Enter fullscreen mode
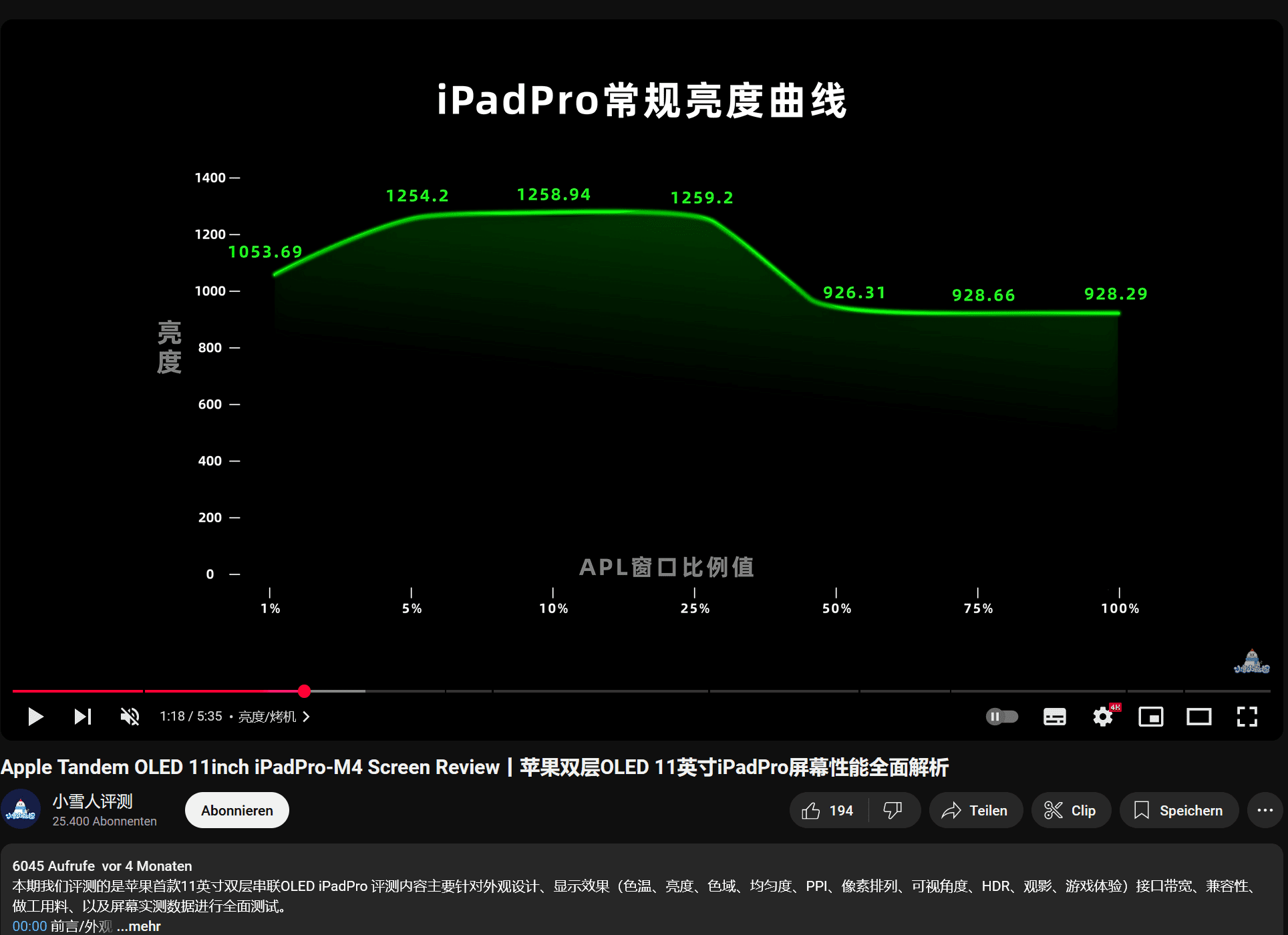Screen dimensions: 1288x935 tap(1247, 717)
